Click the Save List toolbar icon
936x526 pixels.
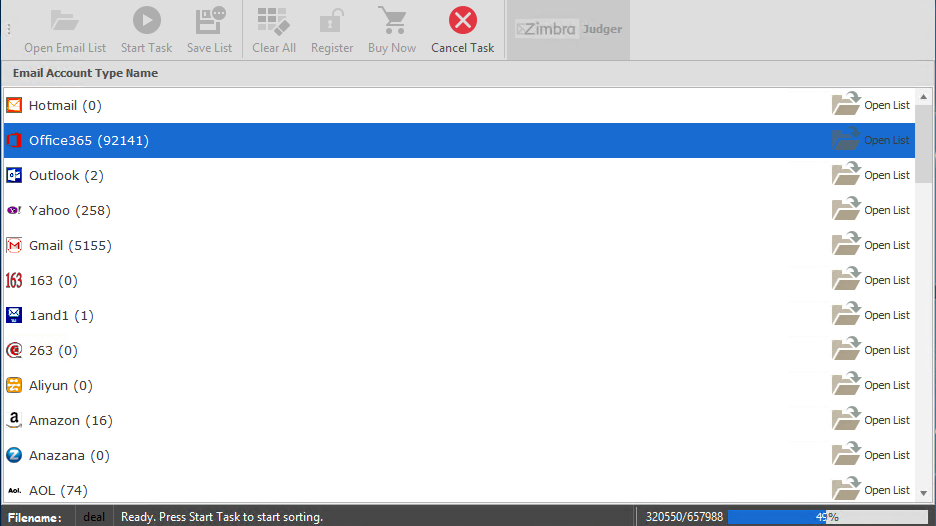click(x=210, y=21)
